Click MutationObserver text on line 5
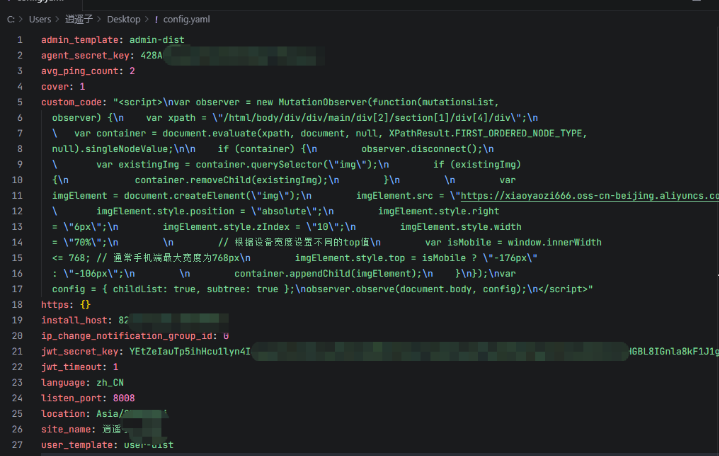719x456 pixels. (x=323, y=102)
